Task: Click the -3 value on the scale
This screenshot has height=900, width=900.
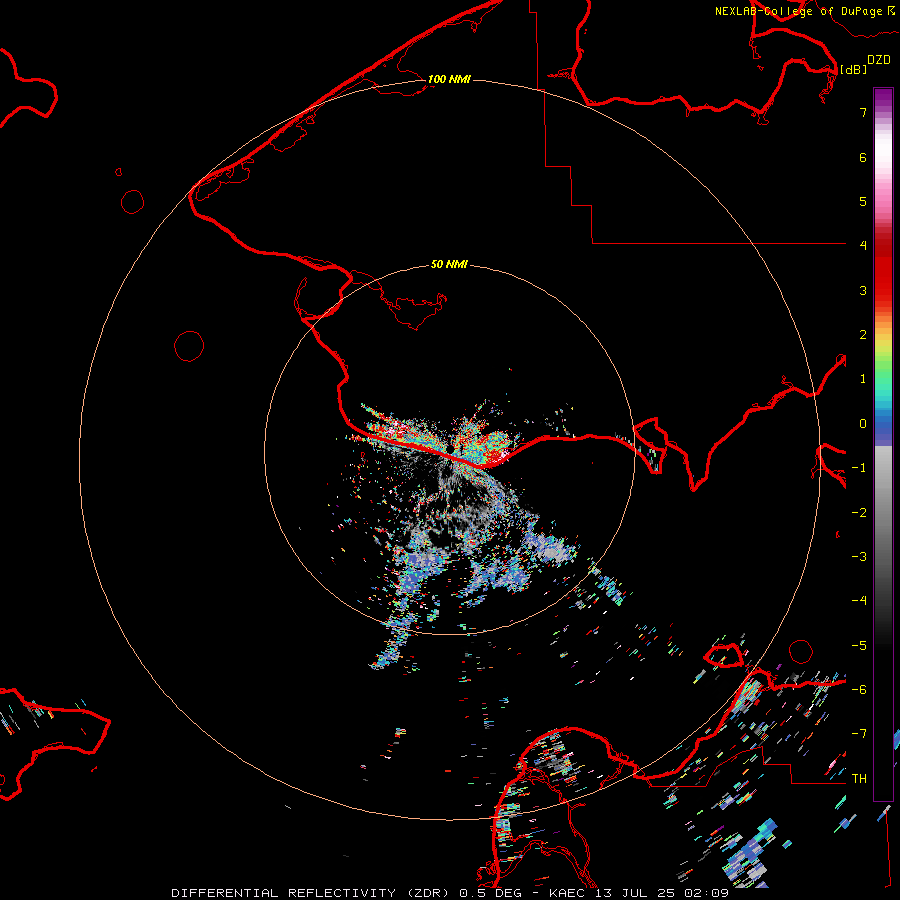Action: pyautogui.click(x=859, y=556)
